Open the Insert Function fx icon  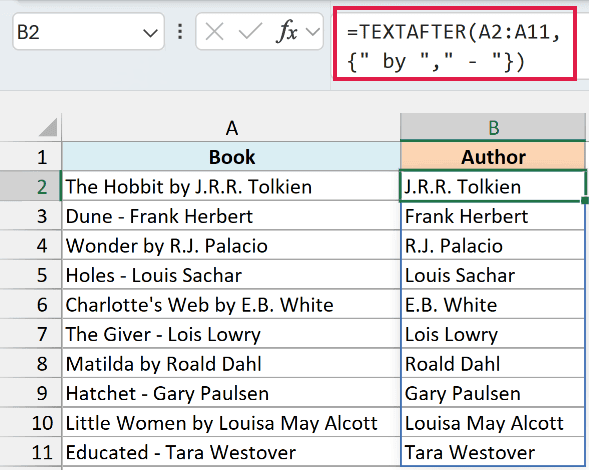(287, 32)
